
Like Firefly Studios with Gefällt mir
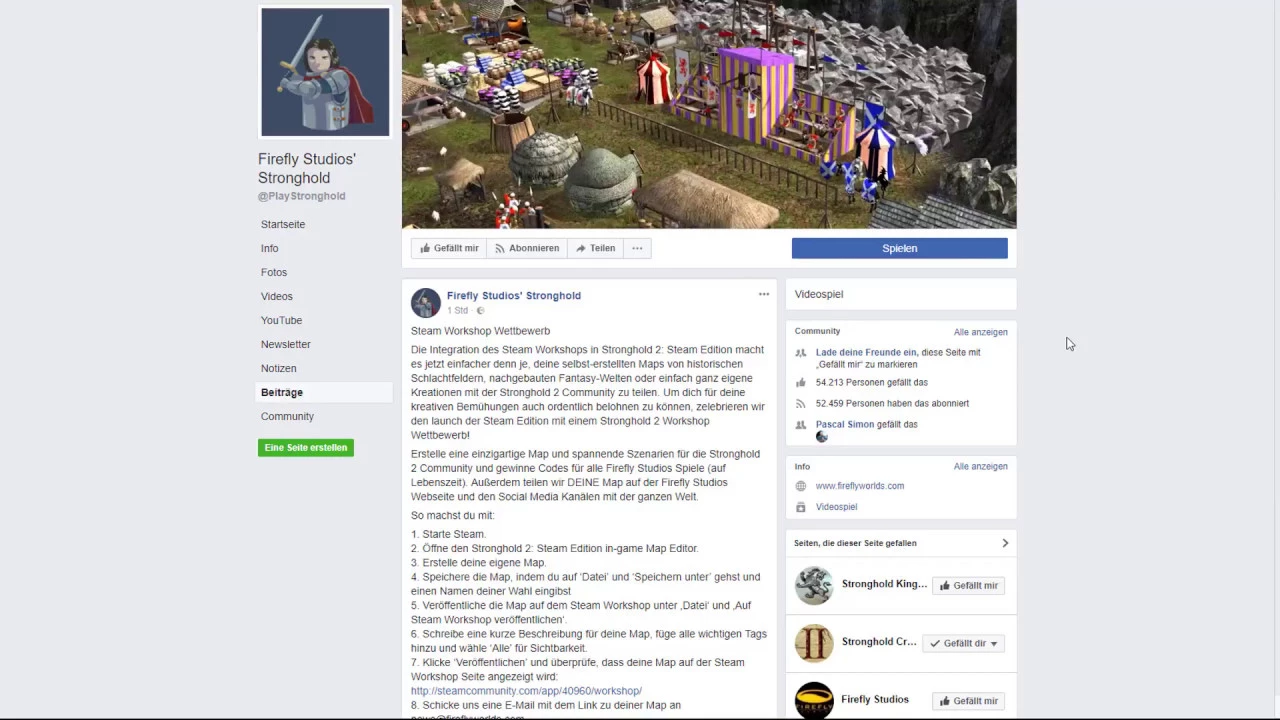[968, 701]
